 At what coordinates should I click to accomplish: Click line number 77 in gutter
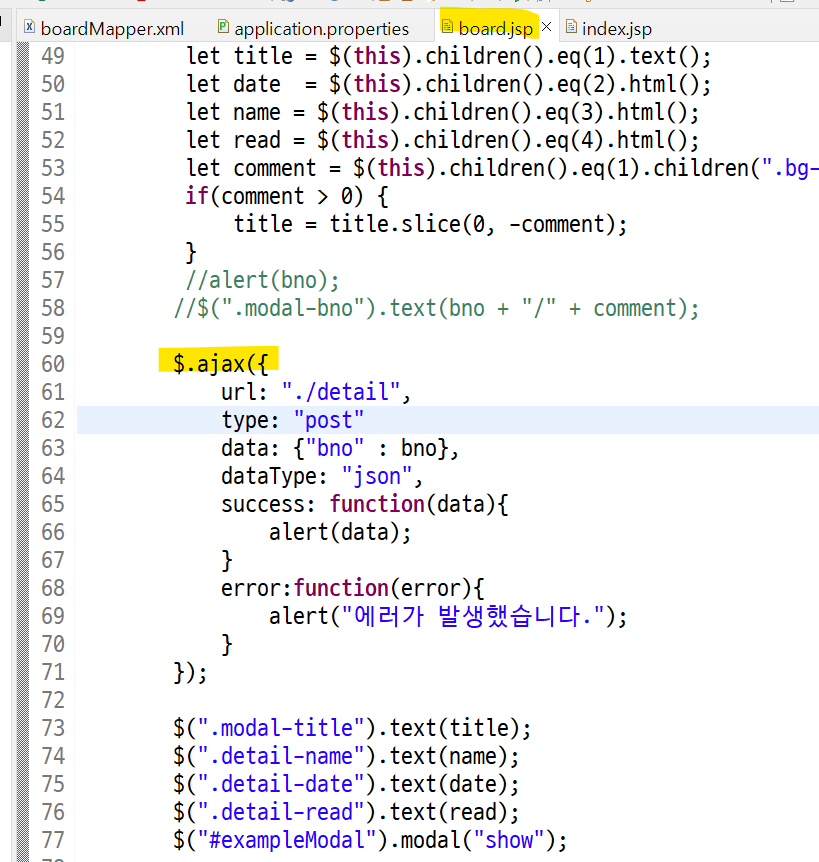coord(53,841)
